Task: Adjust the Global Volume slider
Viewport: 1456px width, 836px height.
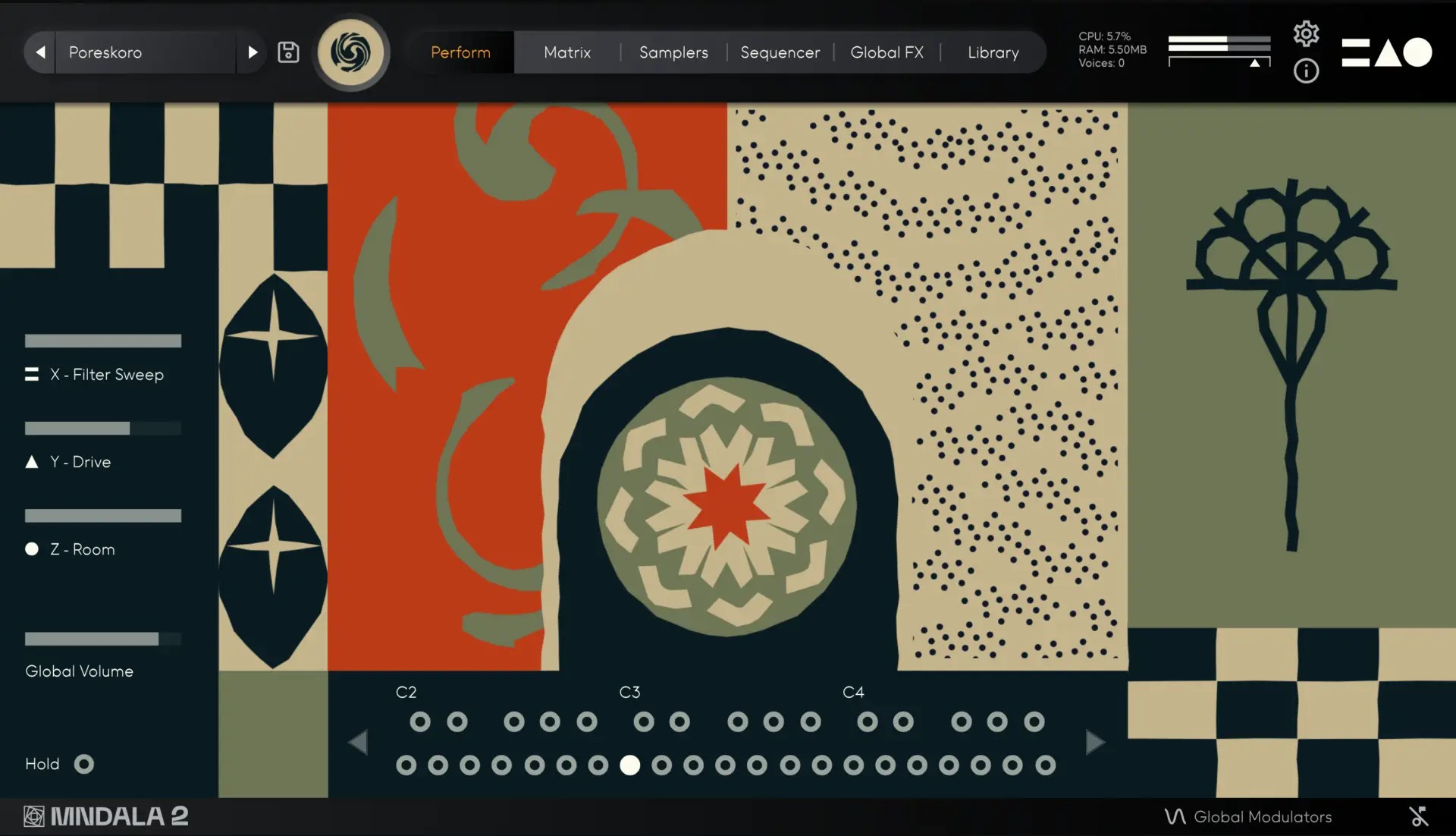Action: pyautogui.click(x=102, y=639)
